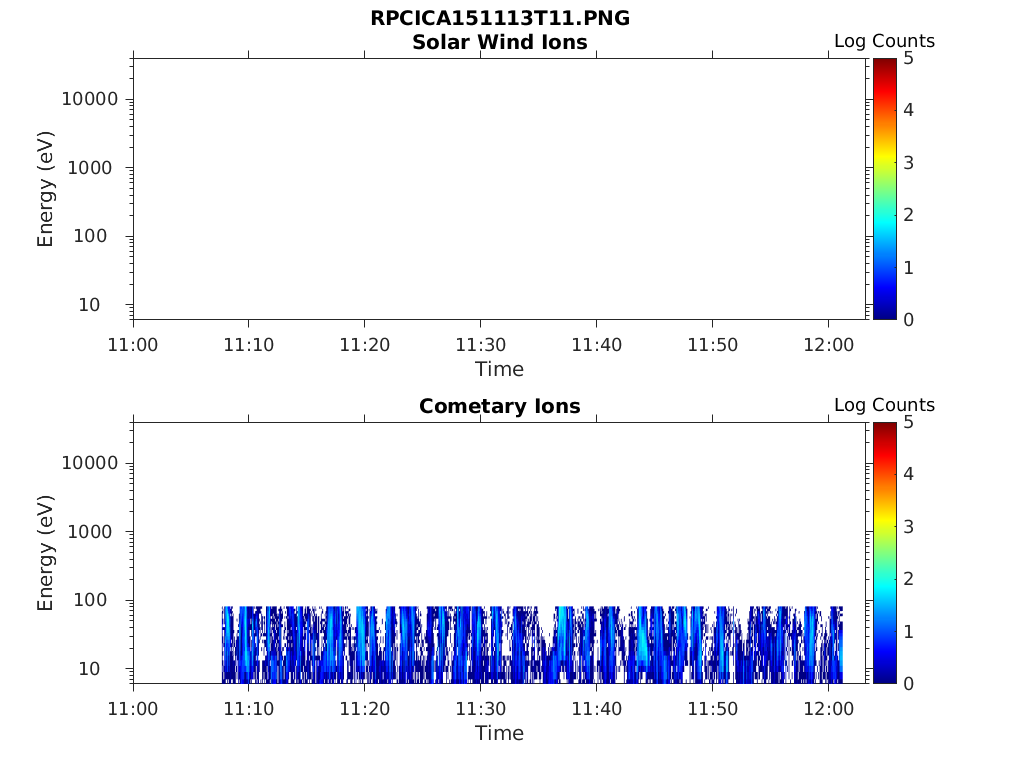Select the 12:00 tick on Solar Wind time axis

pyautogui.click(x=829, y=345)
